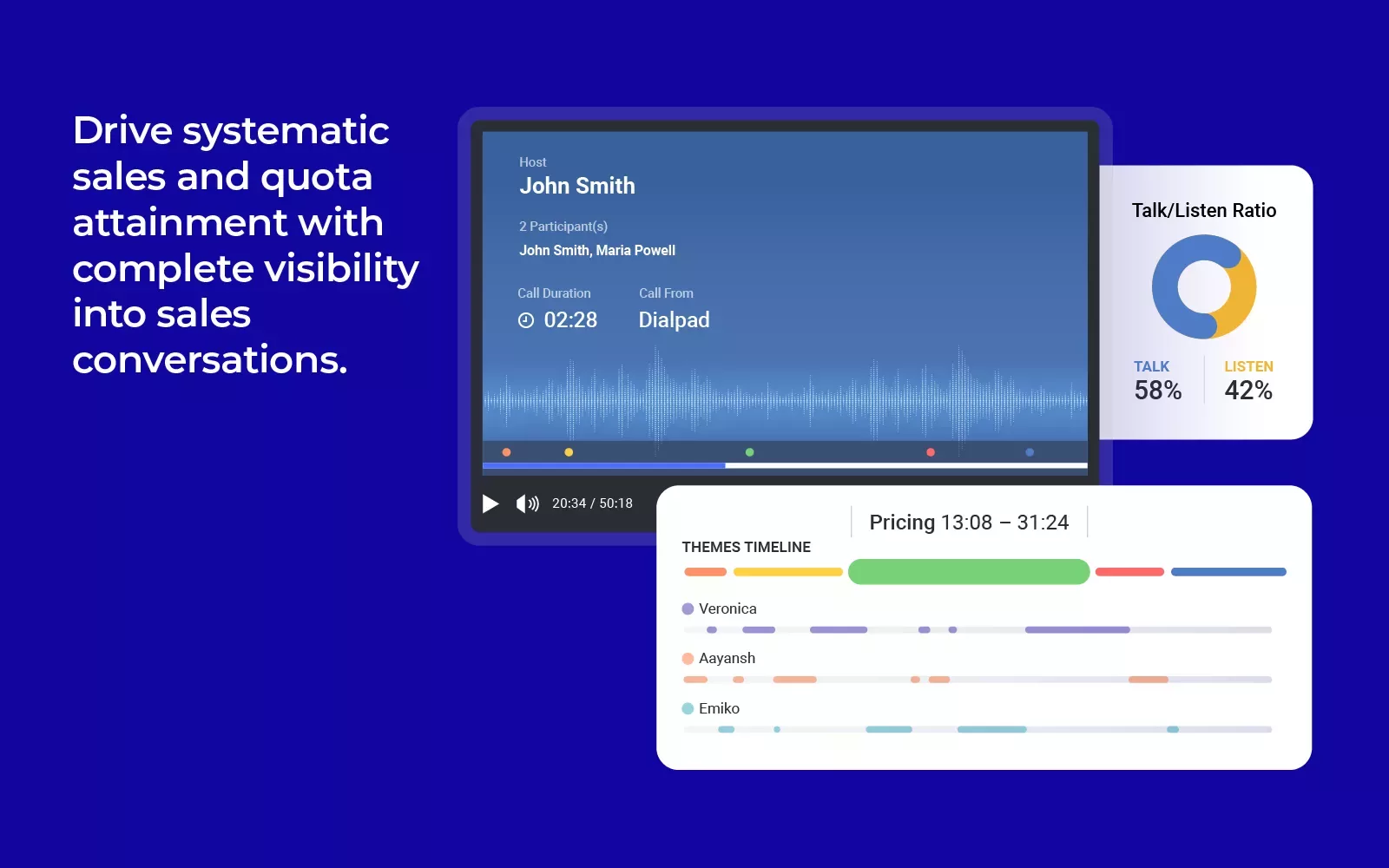Select the red theme segment in Themes Timeline
The width and height of the screenshot is (1389, 868).
click(x=1129, y=572)
